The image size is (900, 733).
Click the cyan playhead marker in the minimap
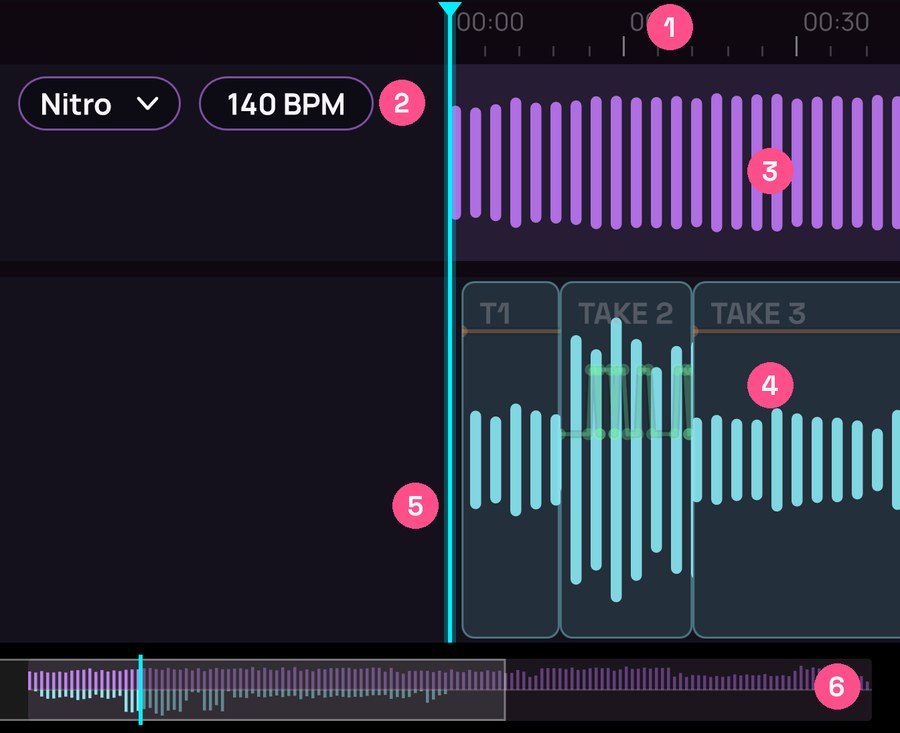coord(140,689)
